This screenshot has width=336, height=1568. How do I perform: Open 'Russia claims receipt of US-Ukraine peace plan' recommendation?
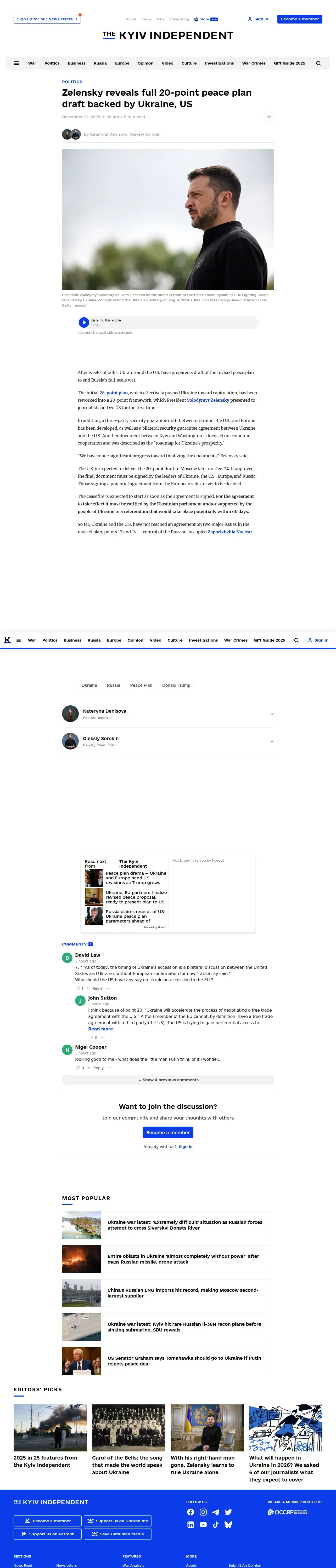[126, 916]
